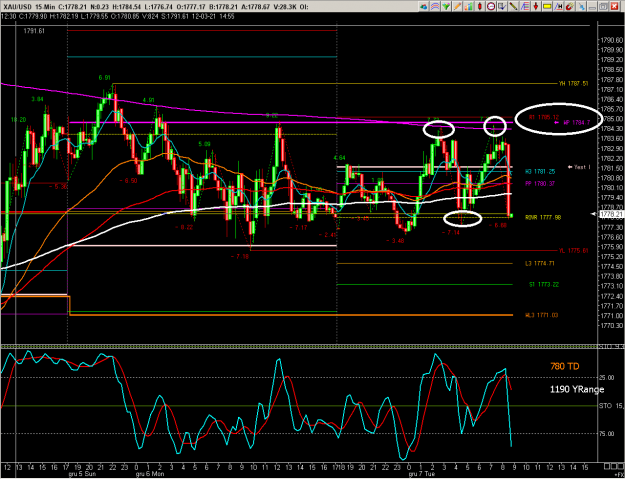Screen dimensions: 625x479
Task: Click the S1 1773.22 support label
Action: [543, 285]
